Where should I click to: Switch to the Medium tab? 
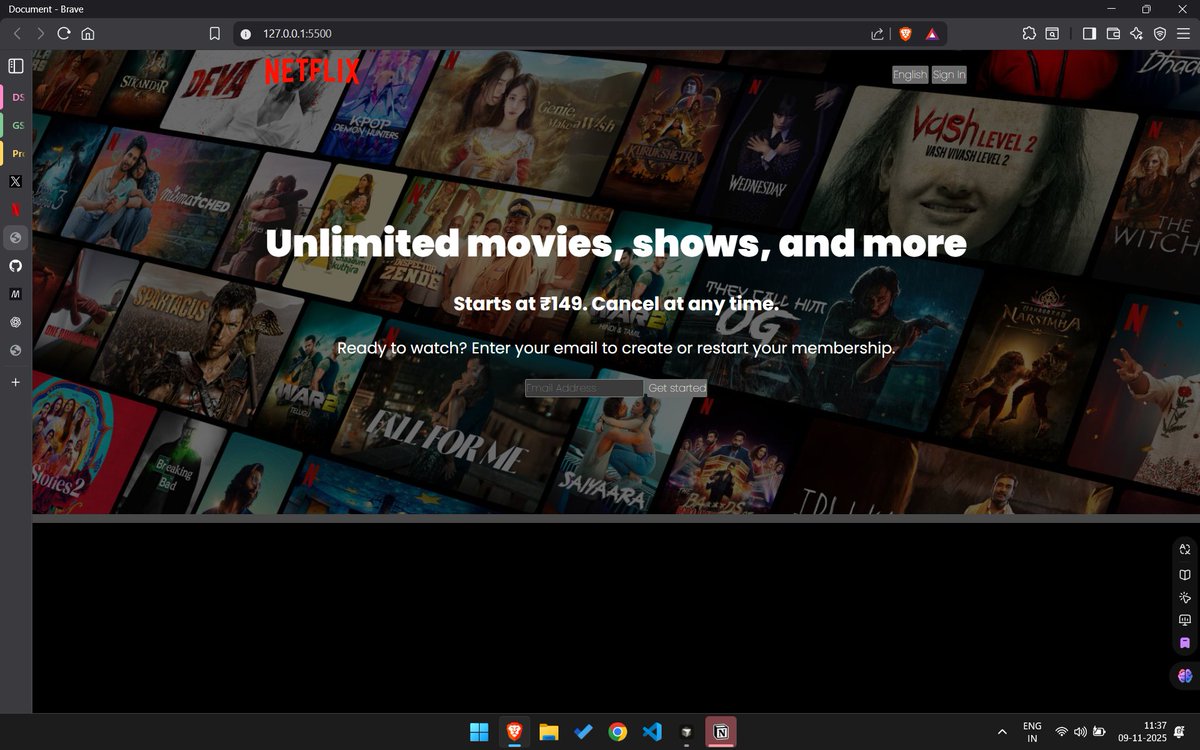pyautogui.click(x=15, y=294)
